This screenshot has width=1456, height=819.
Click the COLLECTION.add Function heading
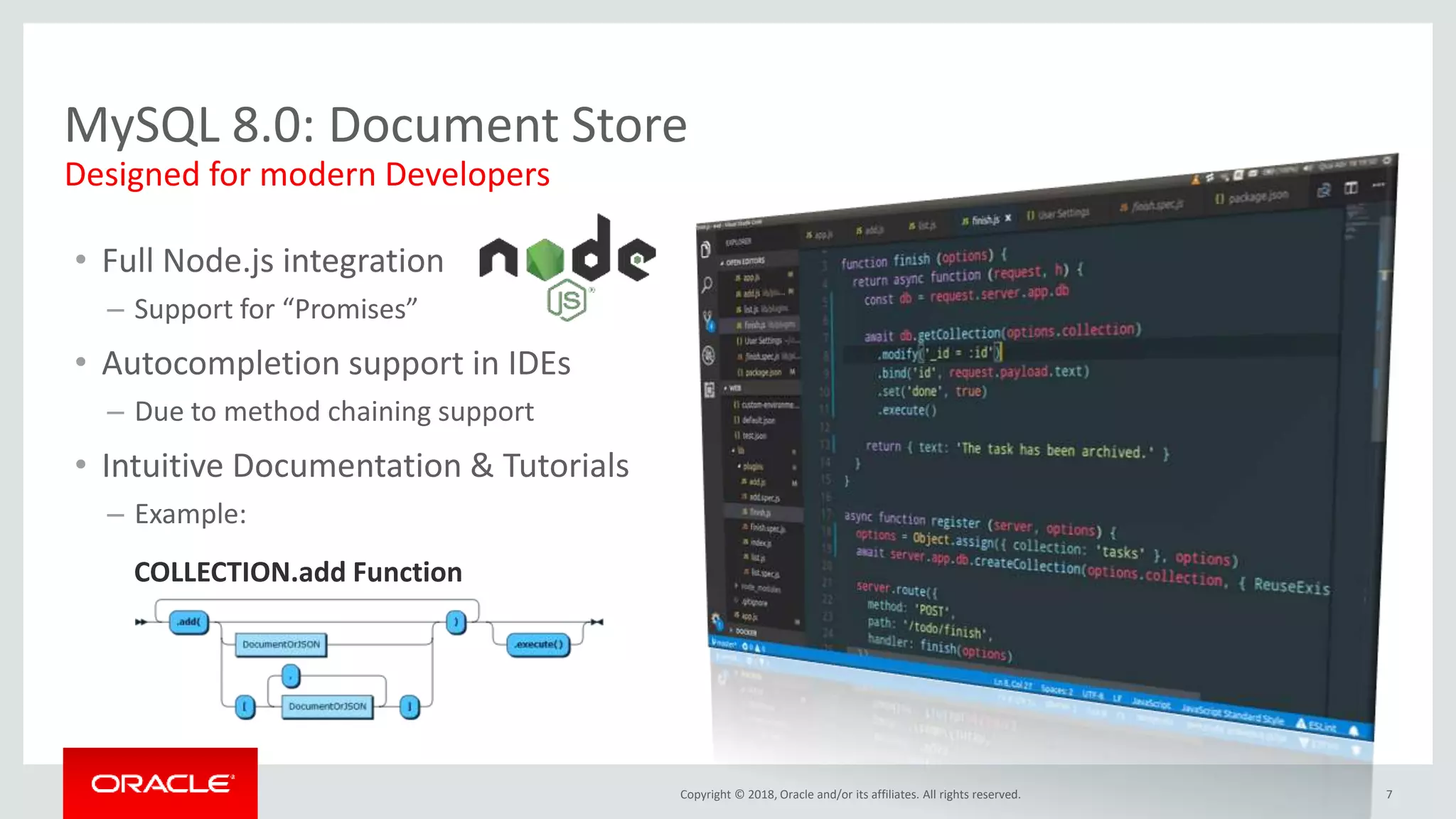pos(298,572)
